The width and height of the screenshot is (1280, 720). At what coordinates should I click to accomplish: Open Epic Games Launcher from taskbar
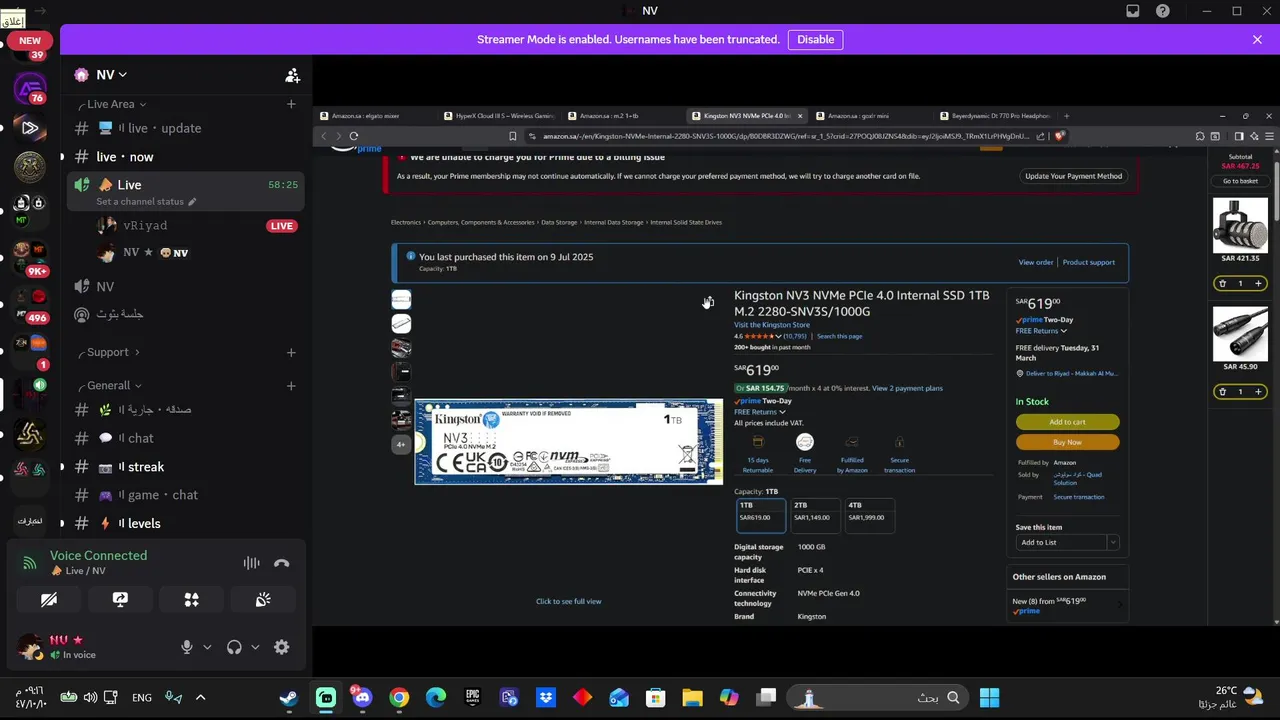point(472,698)
